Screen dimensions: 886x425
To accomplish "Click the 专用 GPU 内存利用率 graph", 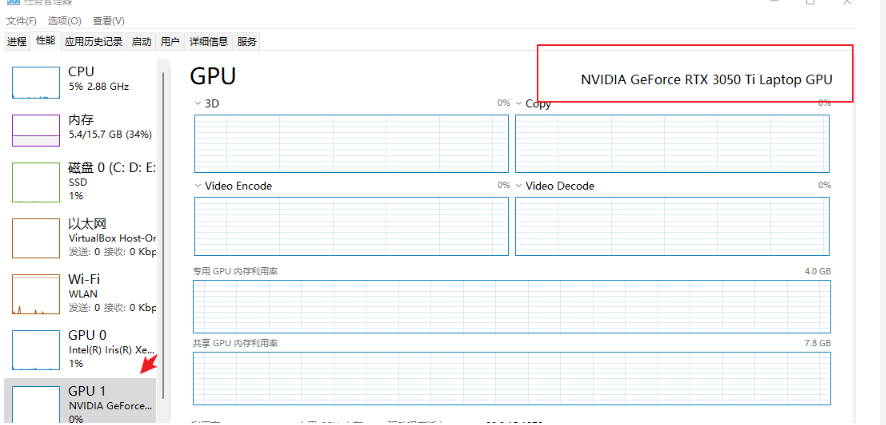I will pos(512,306).
